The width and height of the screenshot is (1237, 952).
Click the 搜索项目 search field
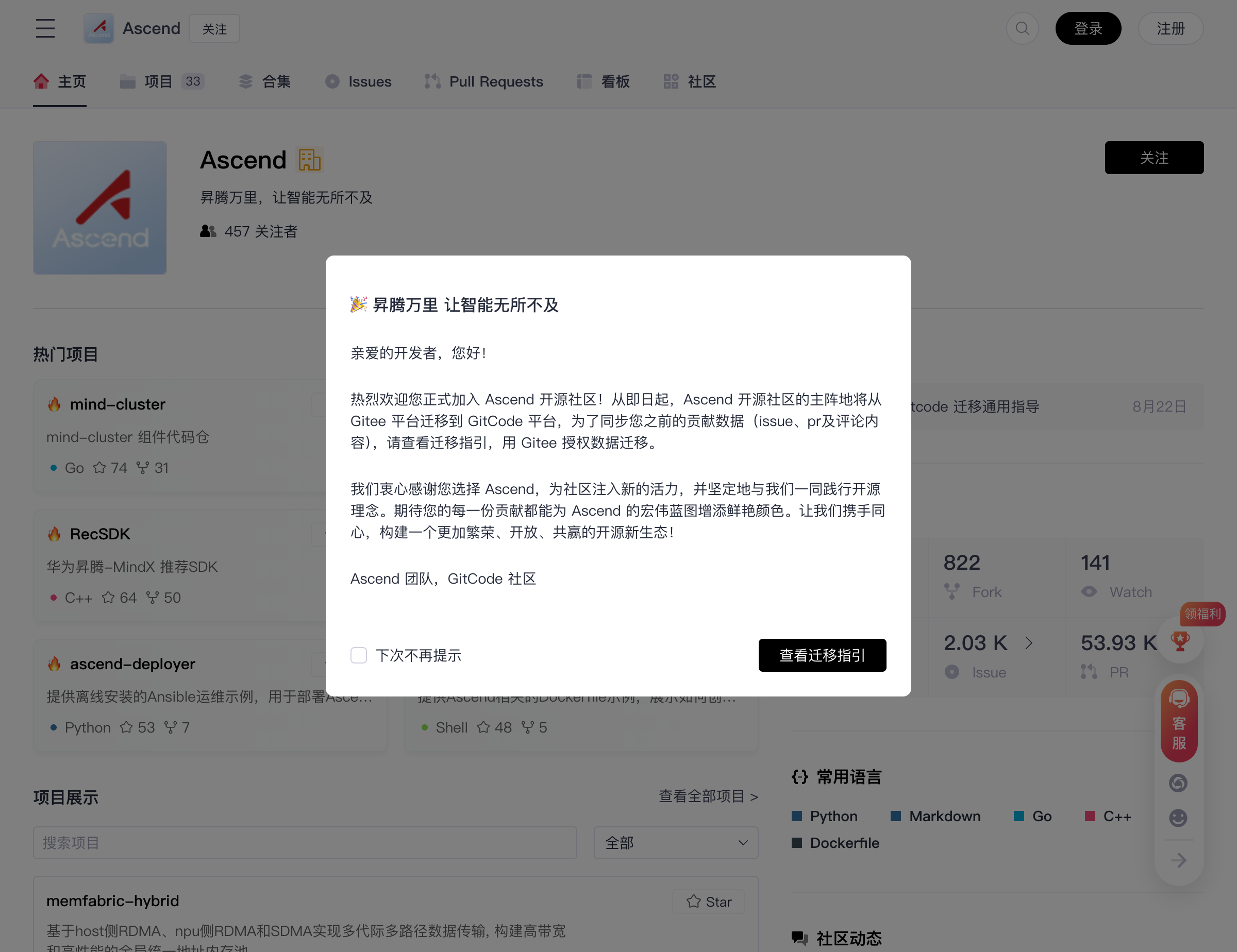point(305,843)
